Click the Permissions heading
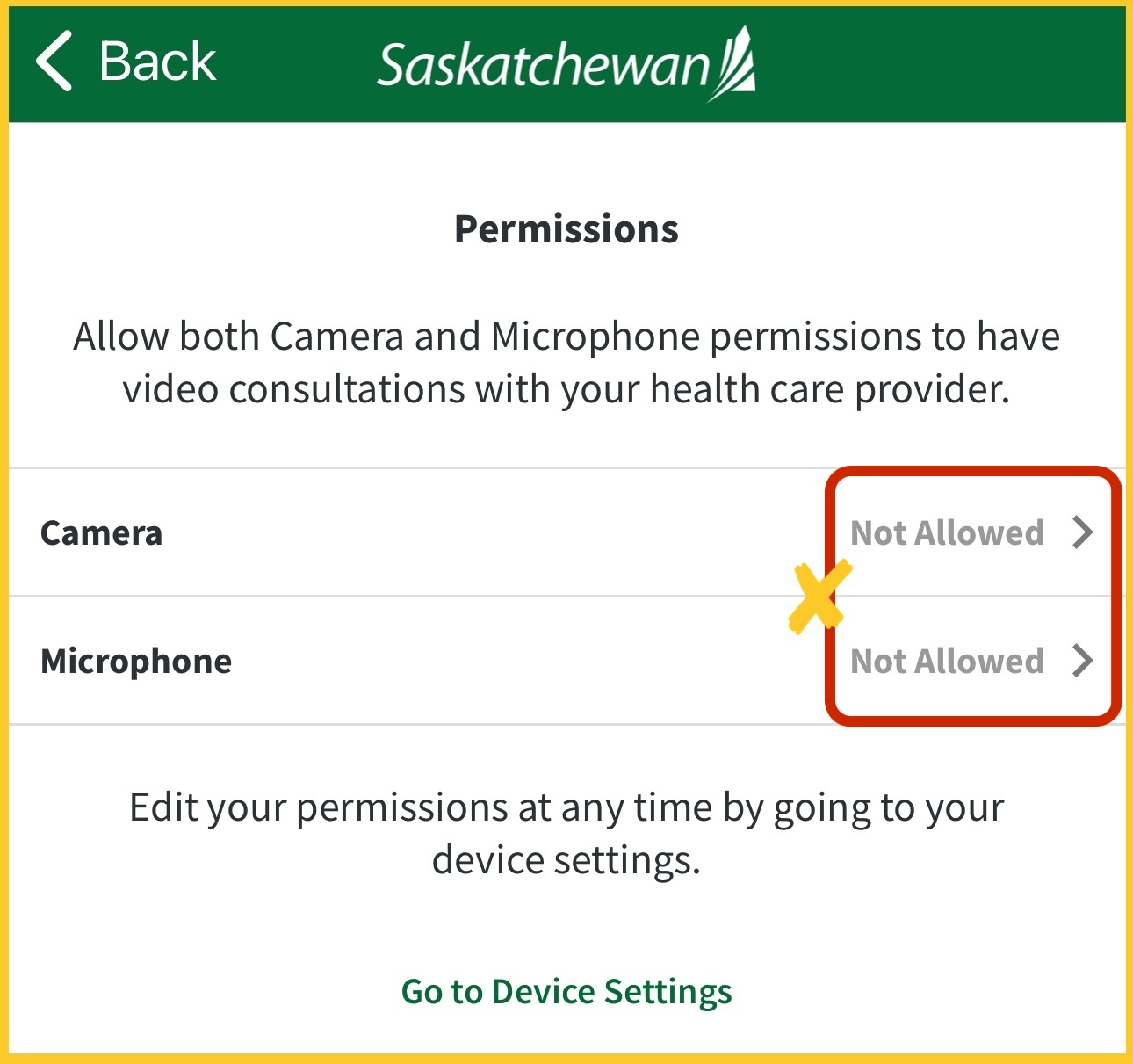Viewport: 1133px width, 1064px height. coord(566,229)
